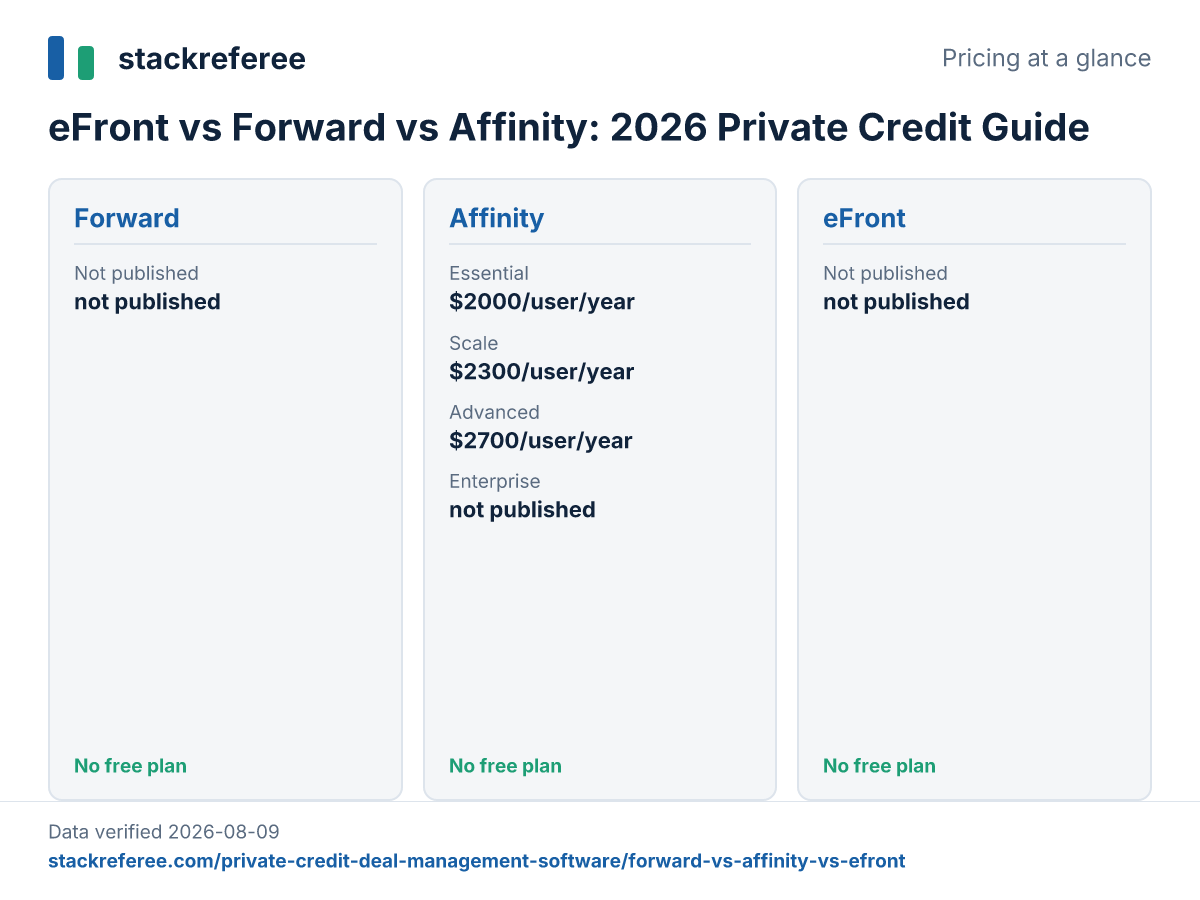Image resolution: width=1200 pixels, height=900 pixels.
Task: Click the stackreferee brand name
Action: 212,59
